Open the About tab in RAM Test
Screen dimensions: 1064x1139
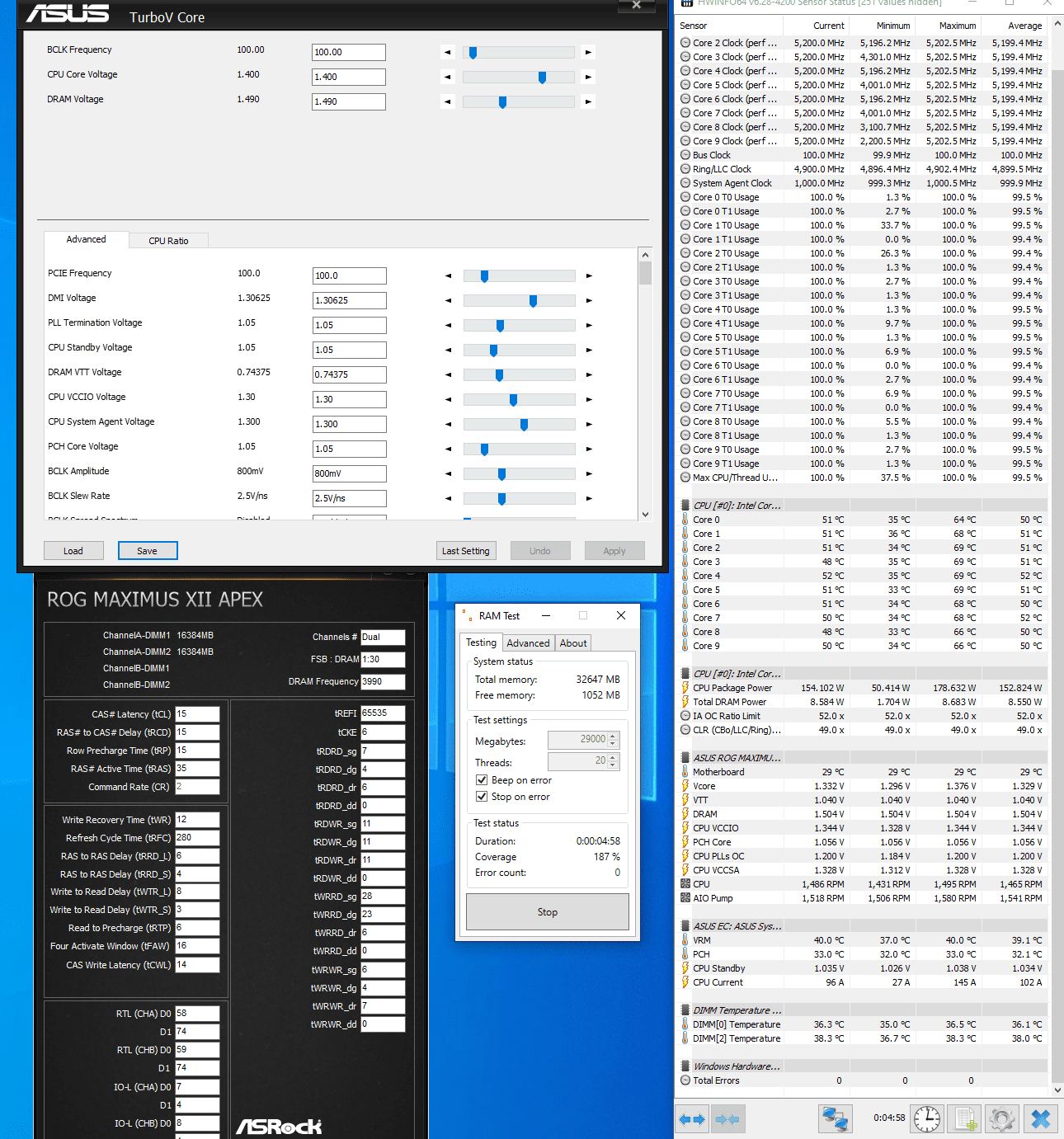point(573,643)
